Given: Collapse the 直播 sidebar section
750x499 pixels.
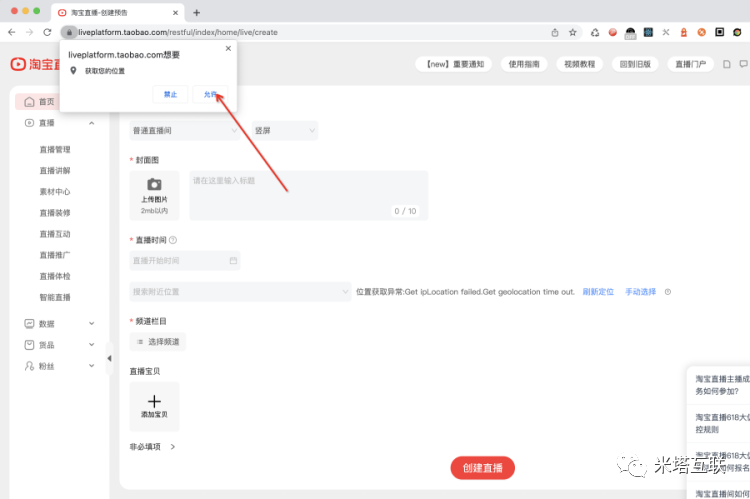Looking at the screenshot, I should coord(91,123).
